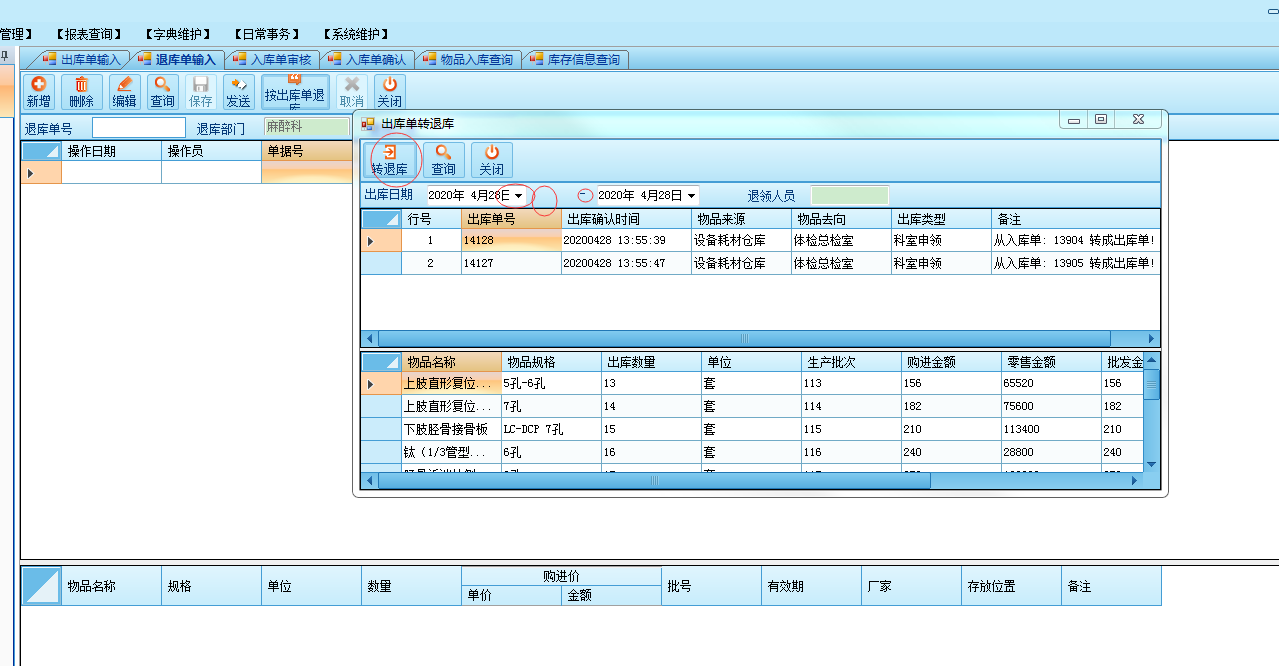
Task: Click the 发送 (Send) toolbar icon
Action: [x=238, y=91]
